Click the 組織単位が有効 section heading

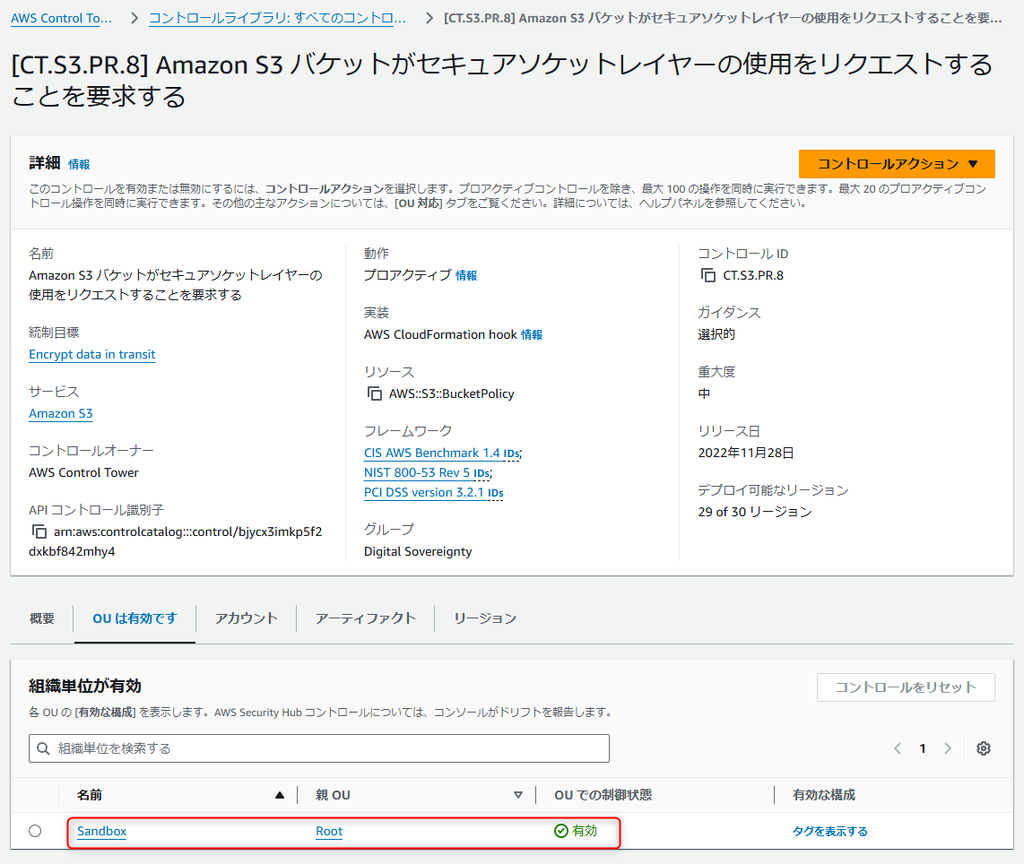[85, 686]
